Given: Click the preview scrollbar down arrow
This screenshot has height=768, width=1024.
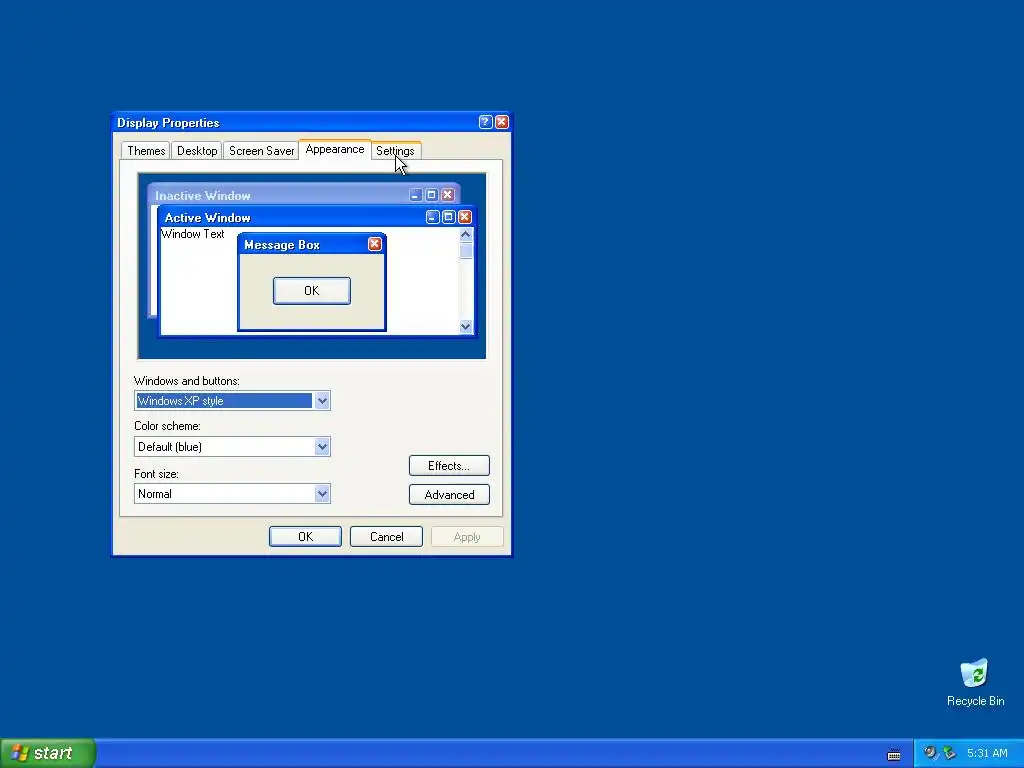Looking at the screenshot, I should tap(466, 327).
